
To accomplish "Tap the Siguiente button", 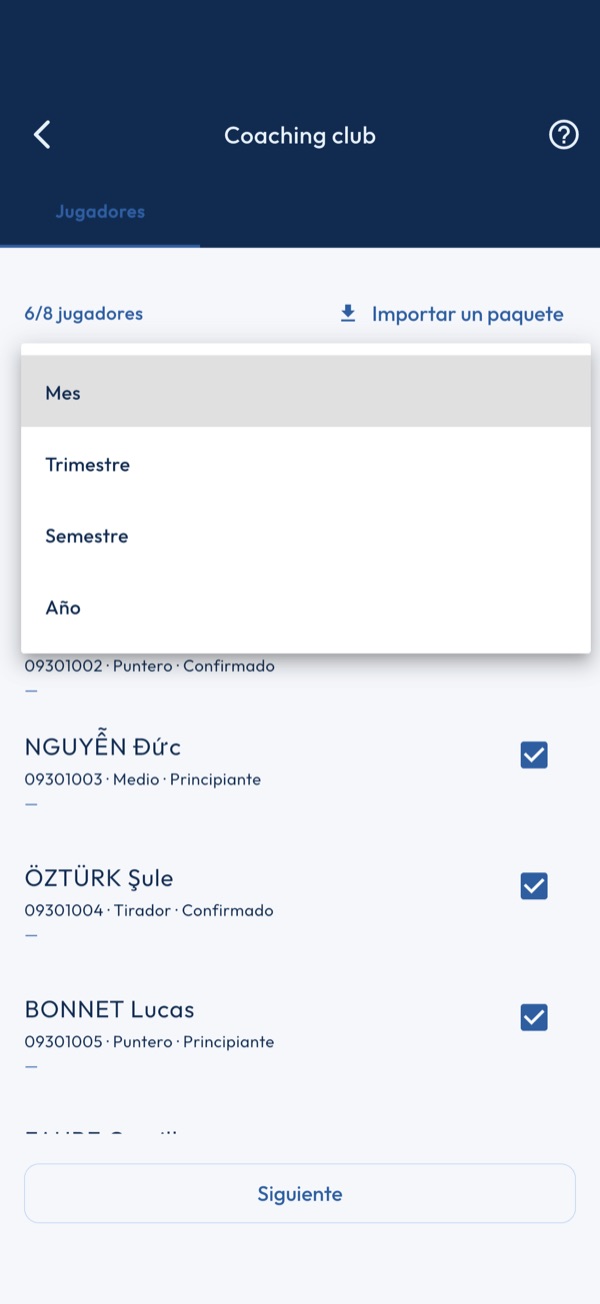I will (x=300, y=1193).
